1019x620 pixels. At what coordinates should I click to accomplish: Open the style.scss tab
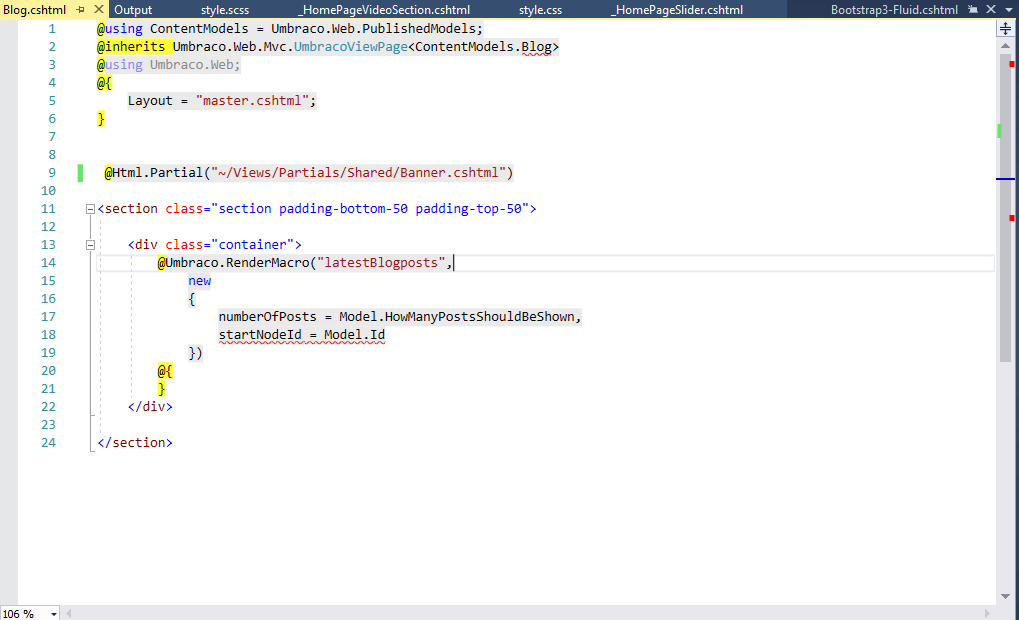[x=225, y=10]
